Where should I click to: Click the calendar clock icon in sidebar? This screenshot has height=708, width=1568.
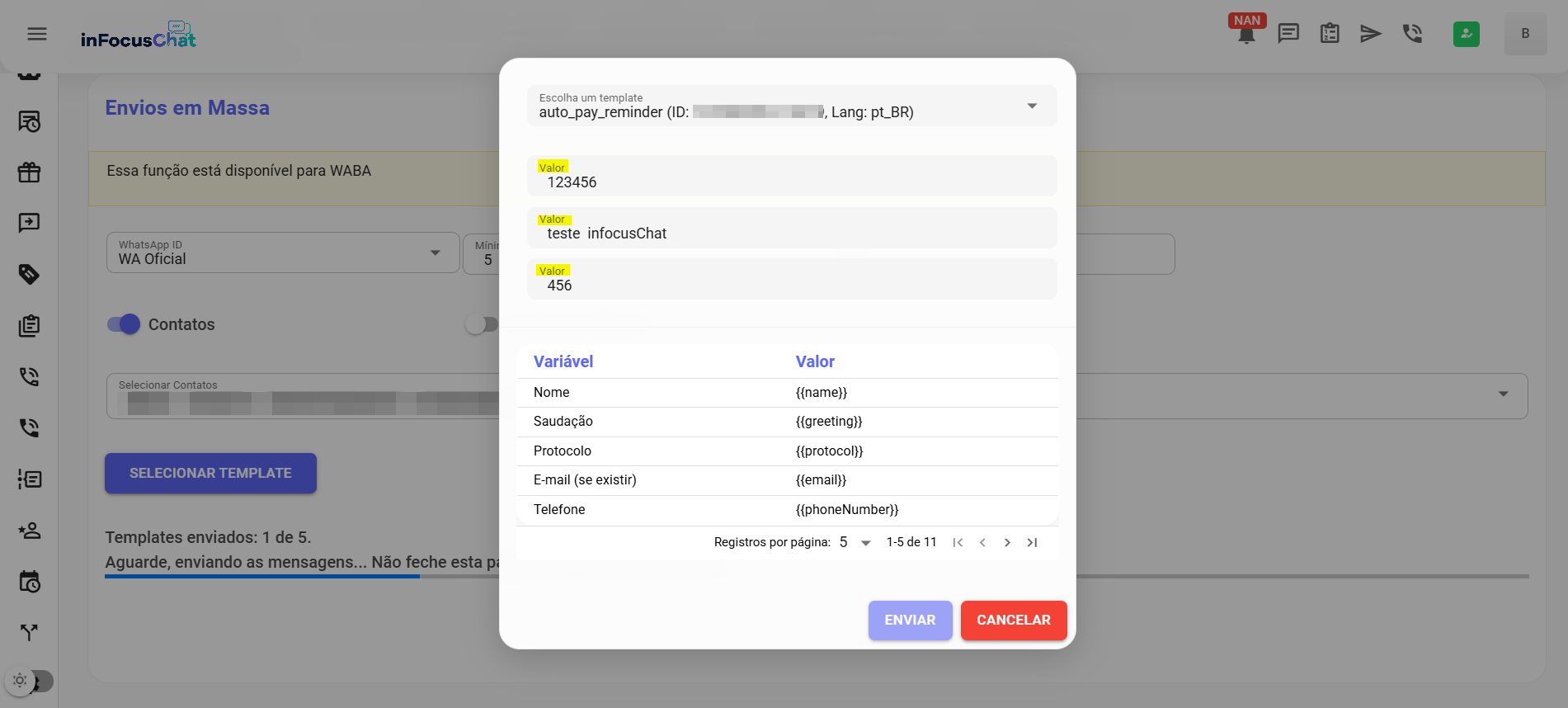click(30, 582)
